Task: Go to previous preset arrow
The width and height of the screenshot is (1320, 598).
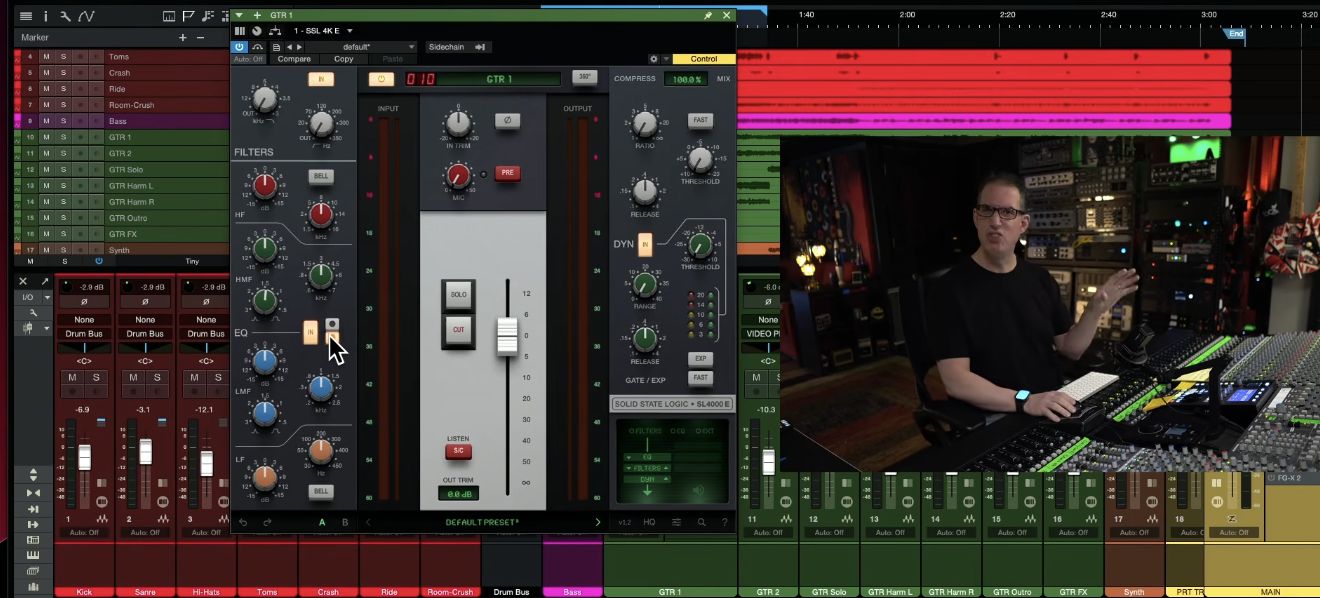Action: pyautogui.click(x=289, y=47)
